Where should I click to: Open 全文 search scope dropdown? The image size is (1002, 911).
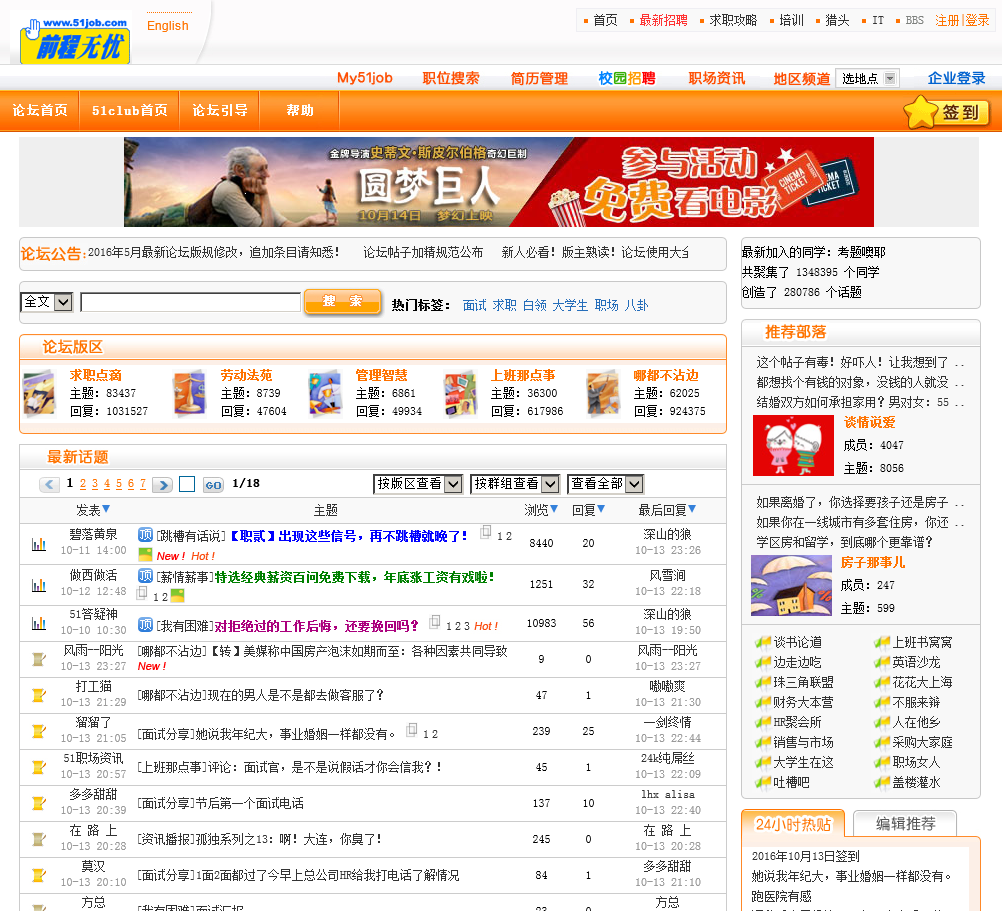click(47, 302)
